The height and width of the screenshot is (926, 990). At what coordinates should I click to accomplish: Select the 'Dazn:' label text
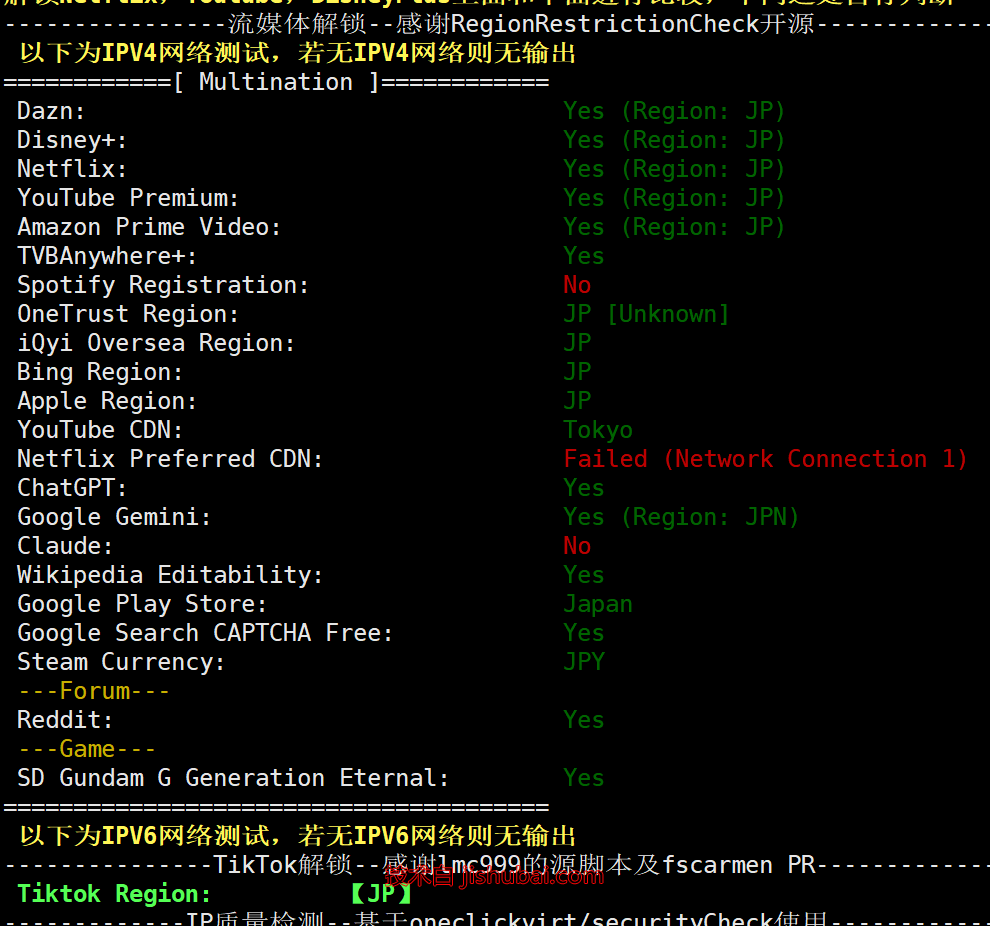51,111
